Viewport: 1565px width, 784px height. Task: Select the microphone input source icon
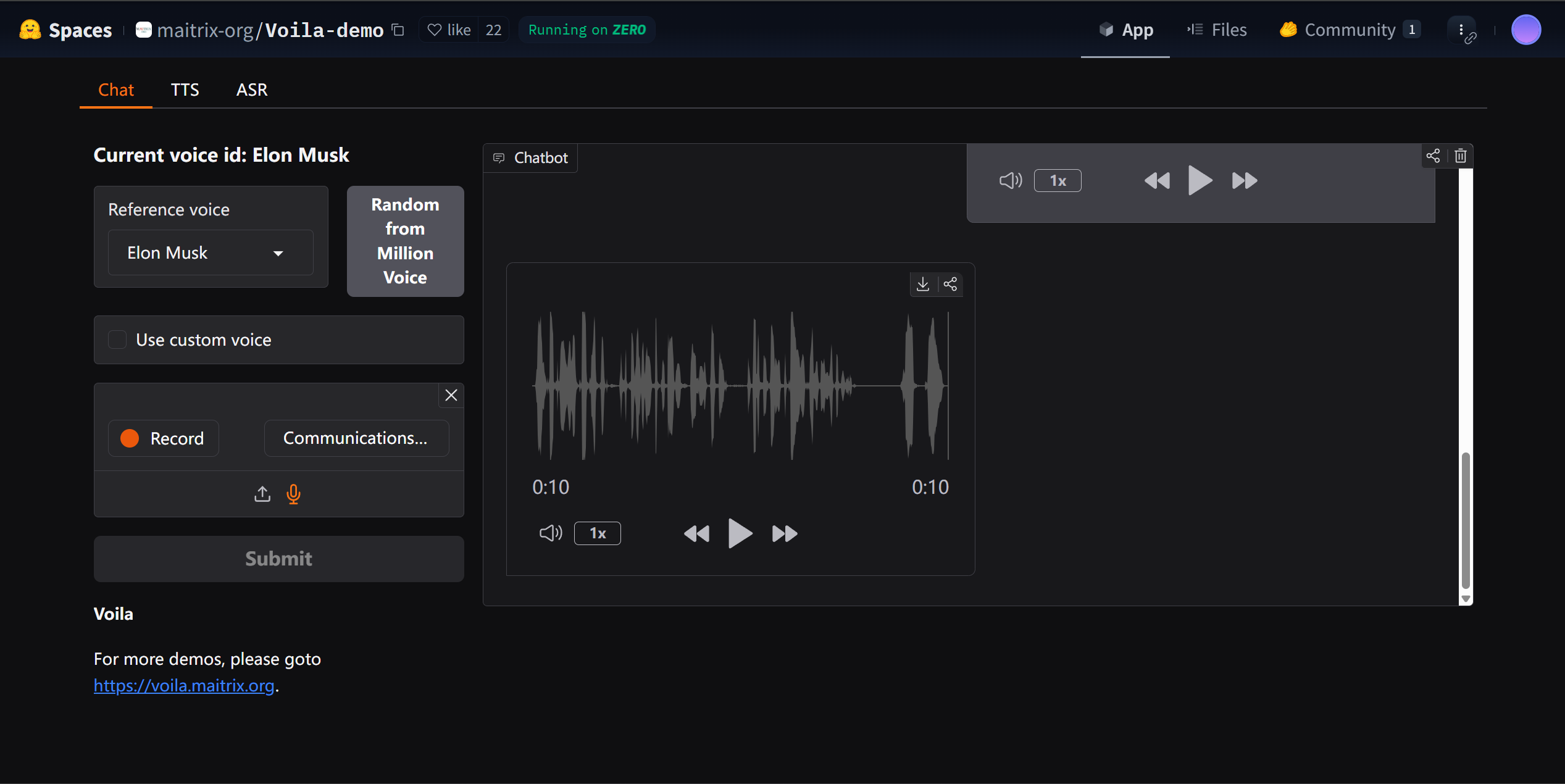click(294, 494)
